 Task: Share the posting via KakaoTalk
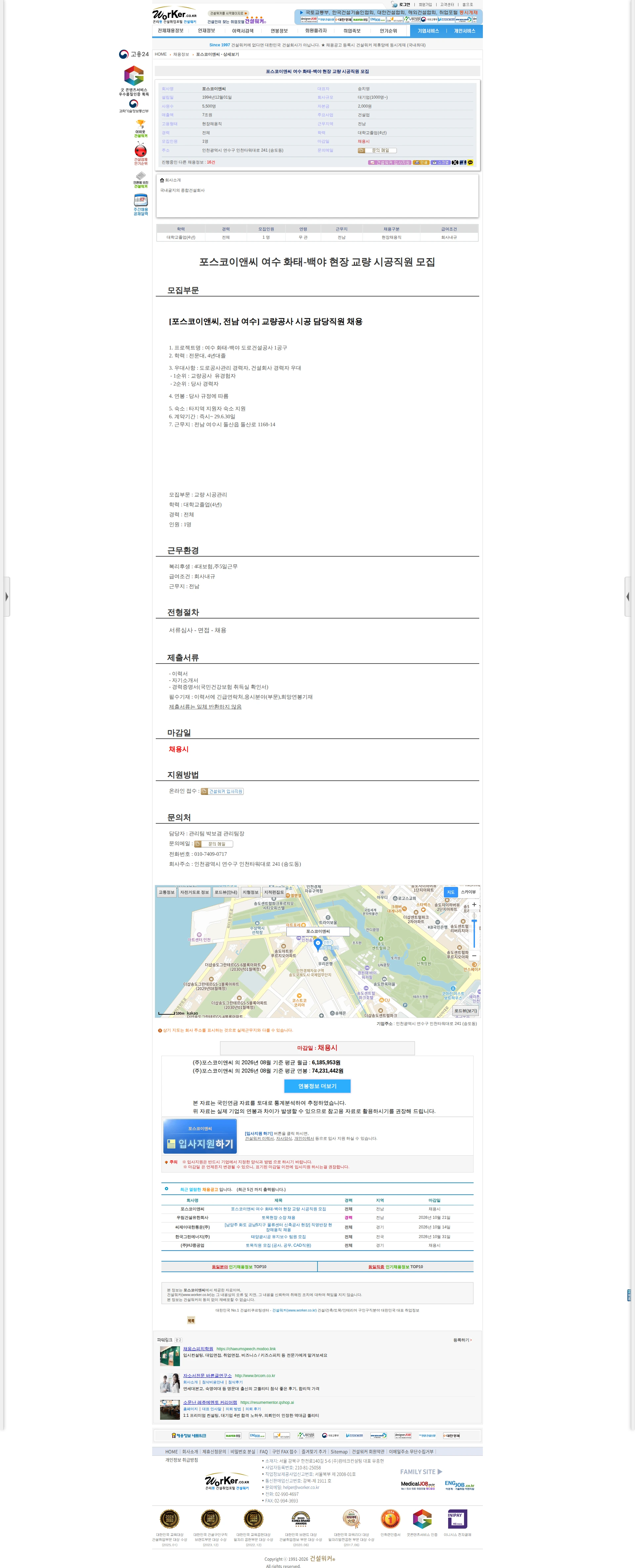point(470,162)
